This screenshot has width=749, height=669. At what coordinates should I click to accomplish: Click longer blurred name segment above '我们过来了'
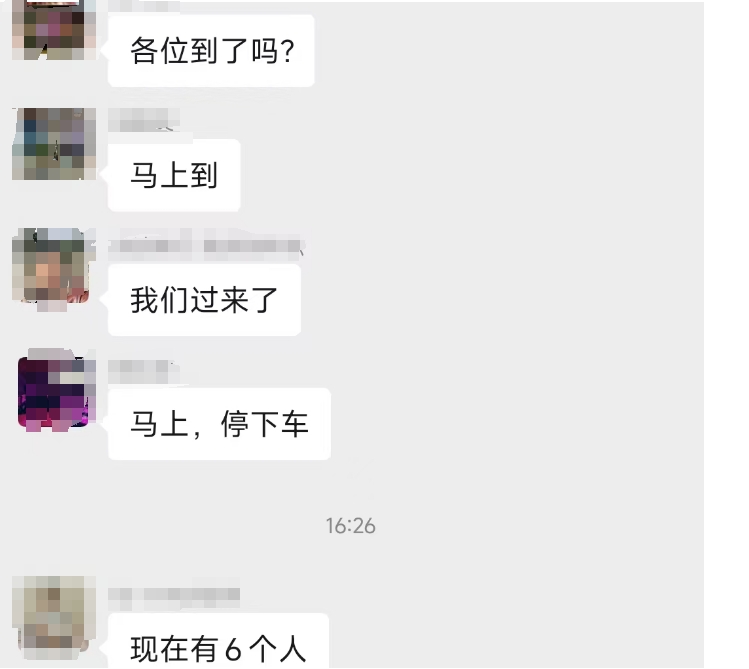click(x=252, y=245)
